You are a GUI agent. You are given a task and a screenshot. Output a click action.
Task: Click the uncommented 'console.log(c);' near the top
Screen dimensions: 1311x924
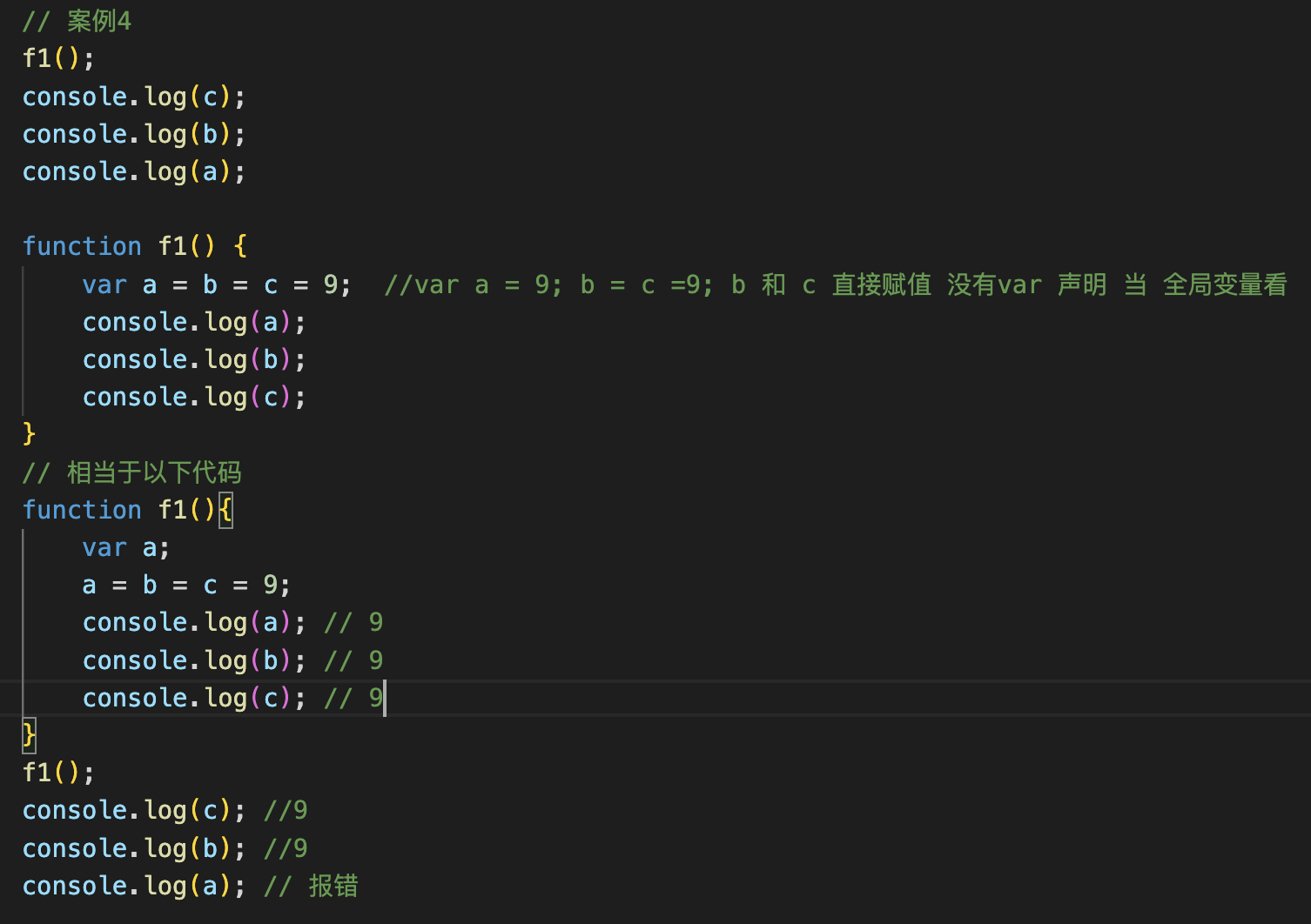(134, 97)
